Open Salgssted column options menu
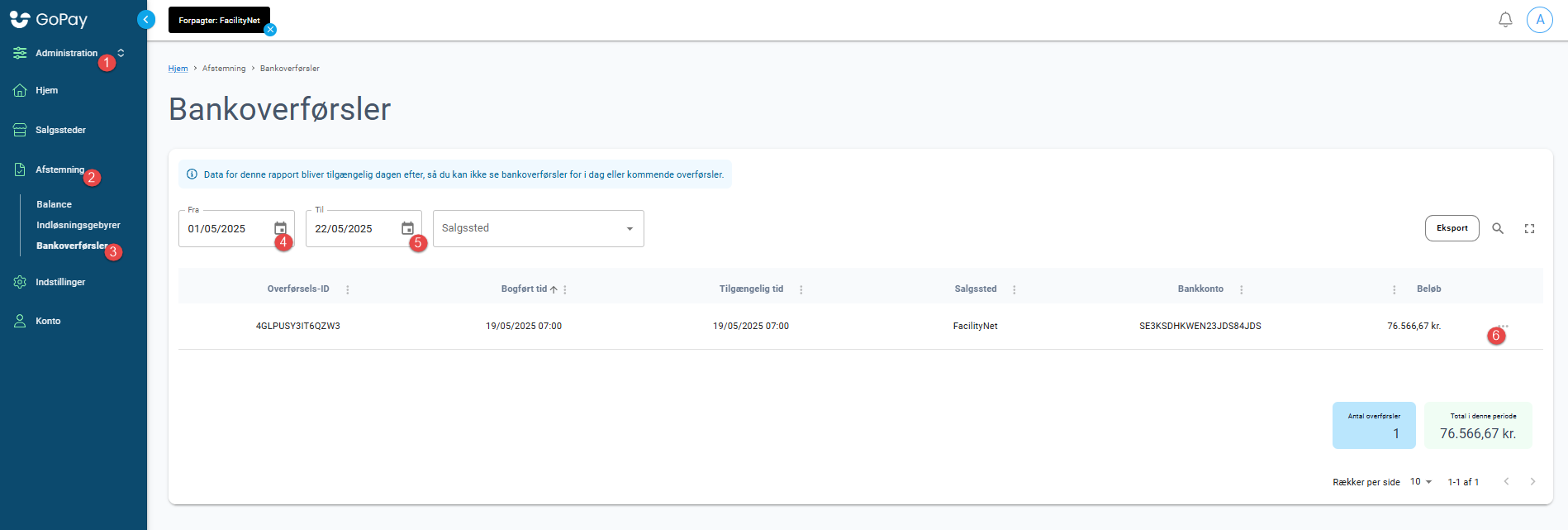 click(x=1014, y=289)
